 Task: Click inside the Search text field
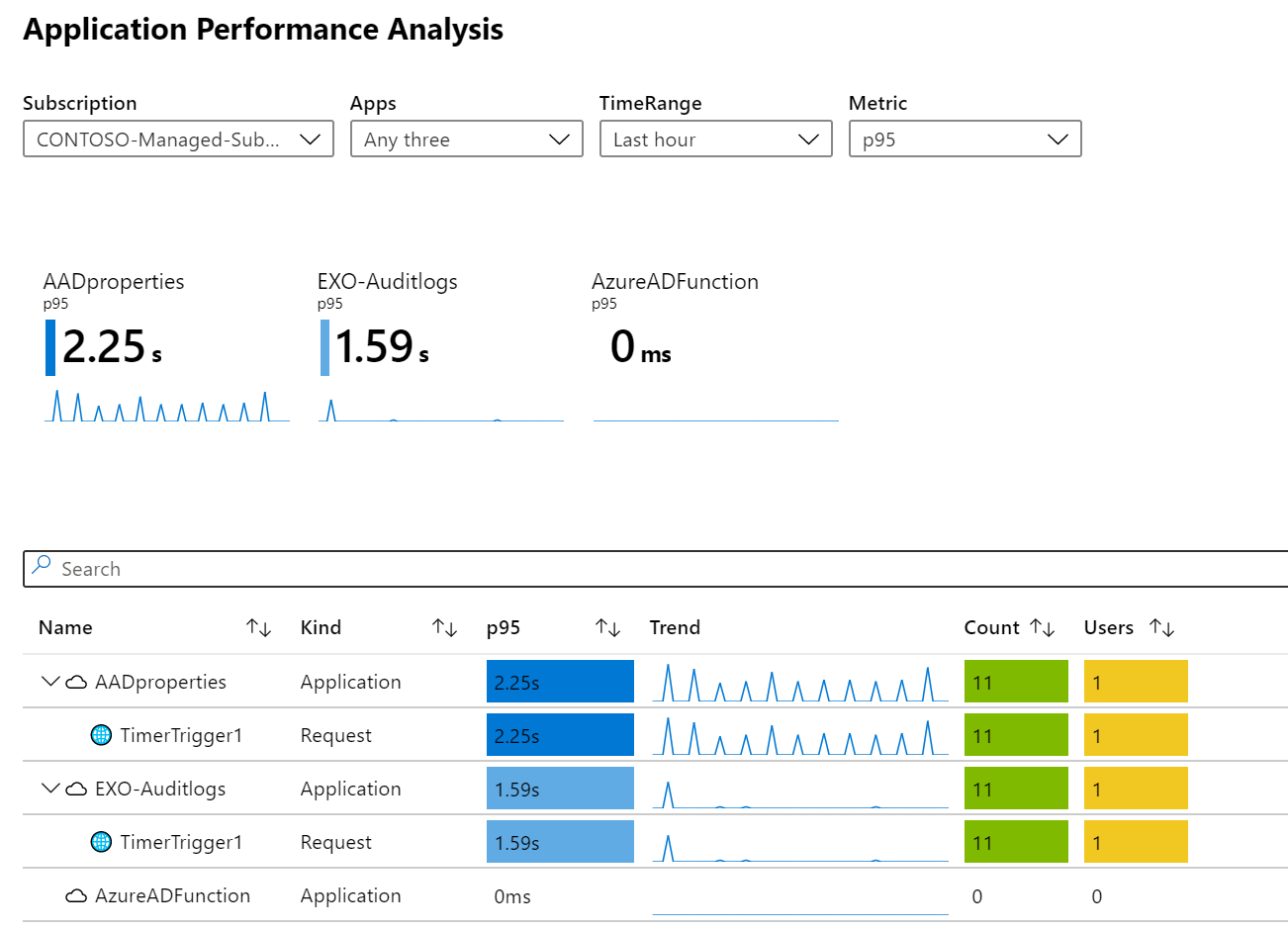pos(594,570)
